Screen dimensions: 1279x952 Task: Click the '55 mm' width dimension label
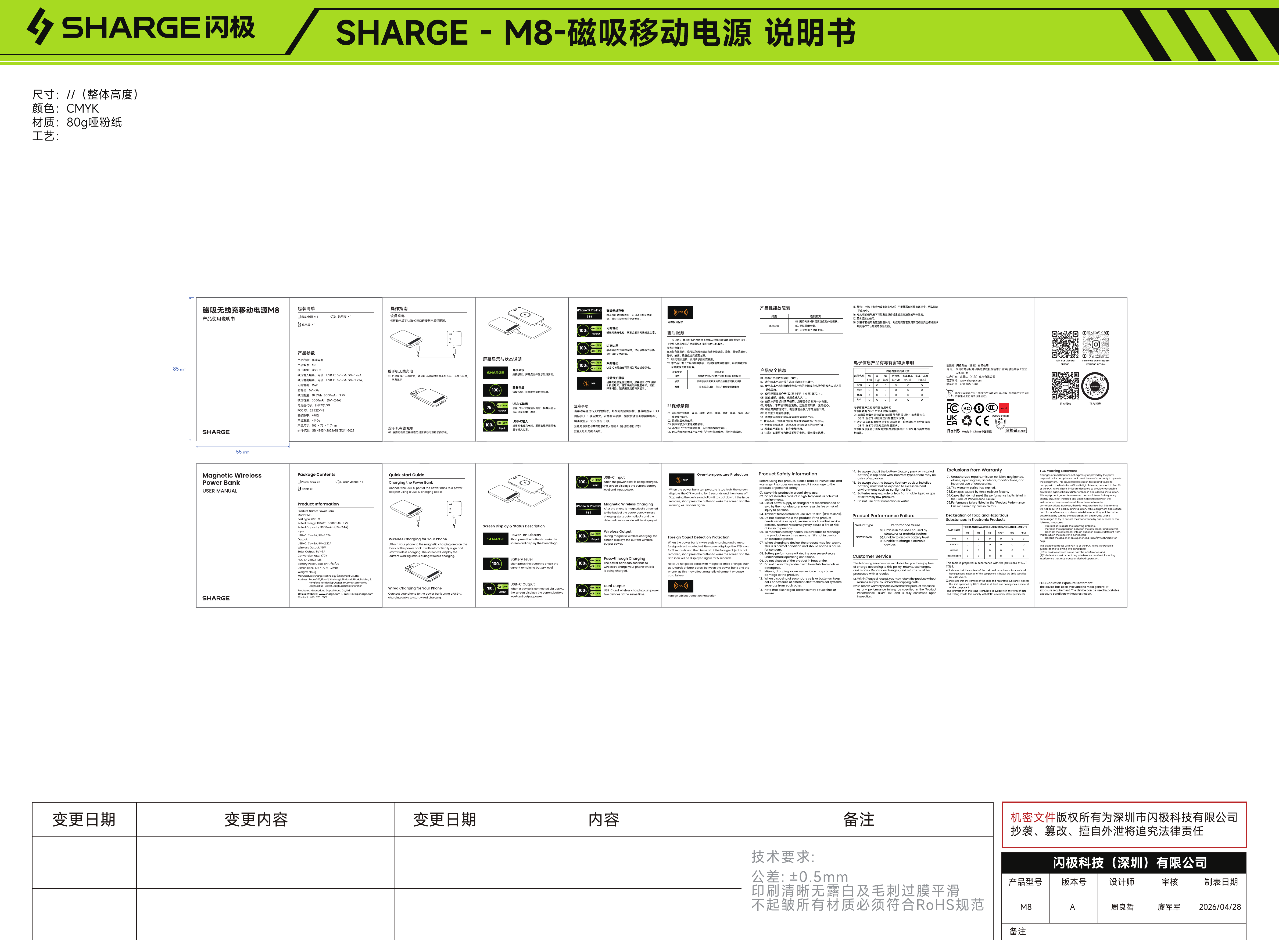coord(243,452)
